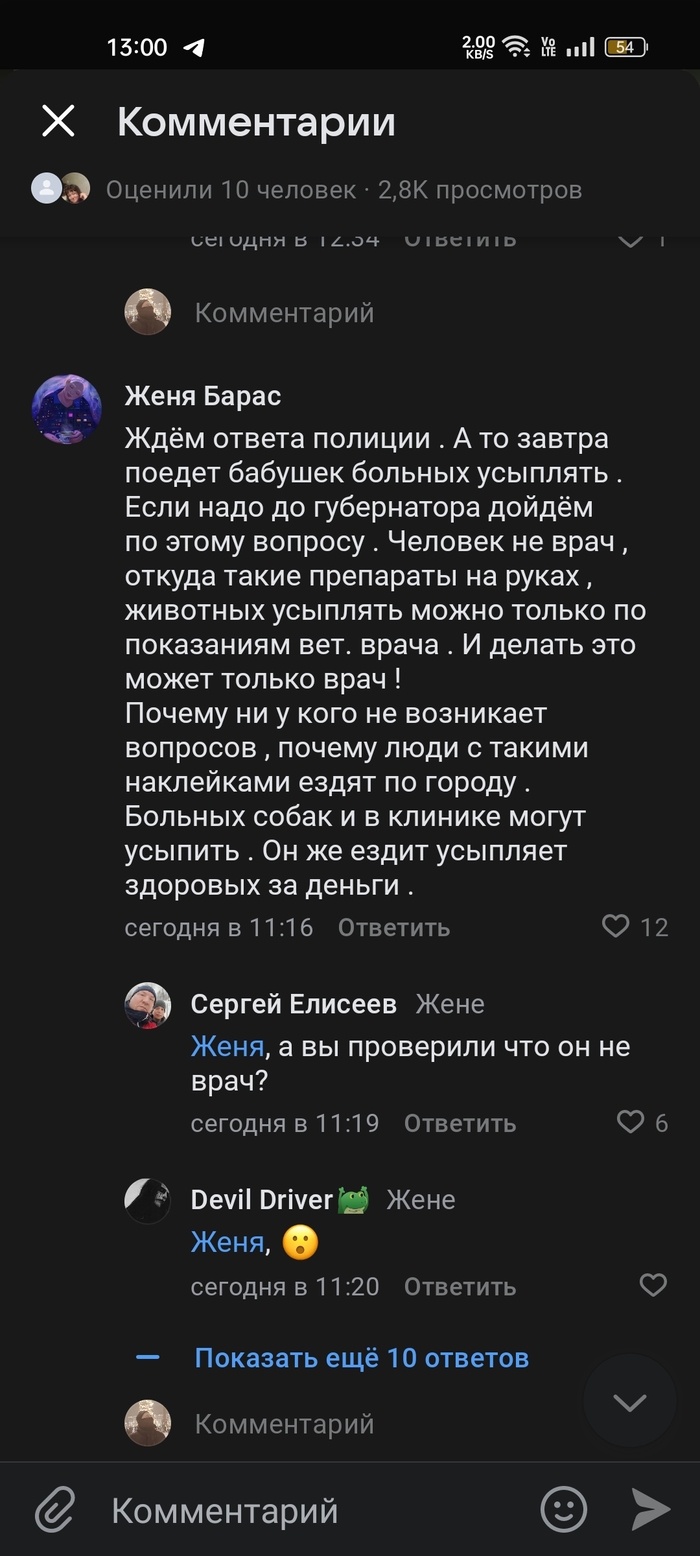Open Сергей Елисеев's profile avatar
The height and width of the screenshot is (1556, 700).
[147, 1005]
